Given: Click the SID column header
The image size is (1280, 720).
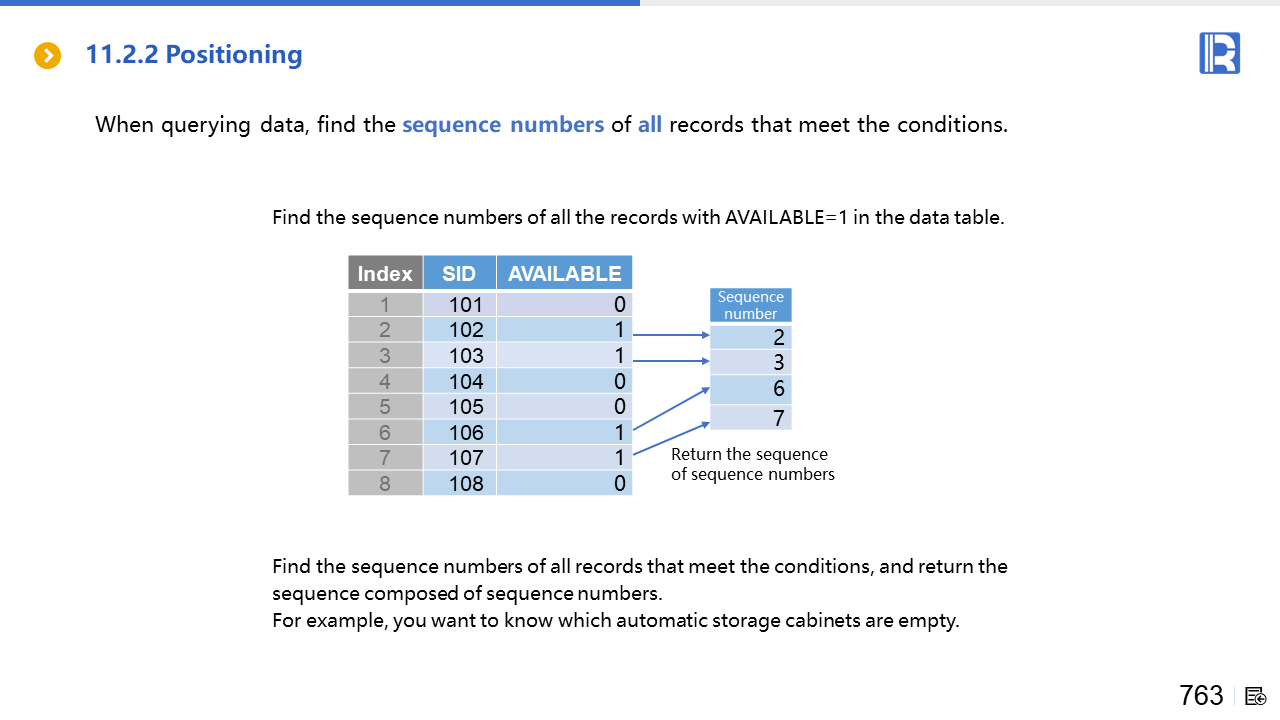Looking at the screenshot, I should click(459, 273).
